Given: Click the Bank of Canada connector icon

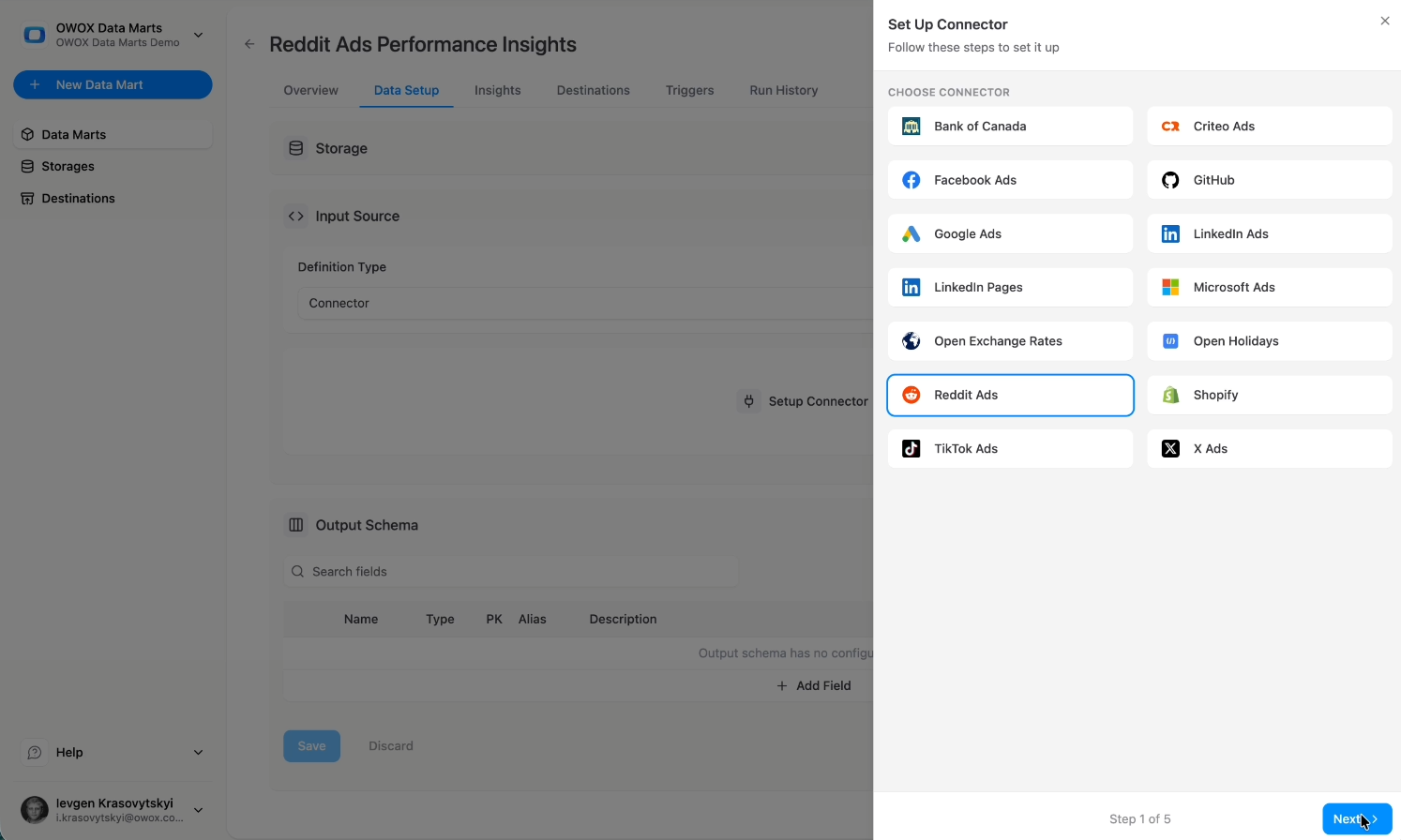Looking at the screenshot, I should coord(911,127).
